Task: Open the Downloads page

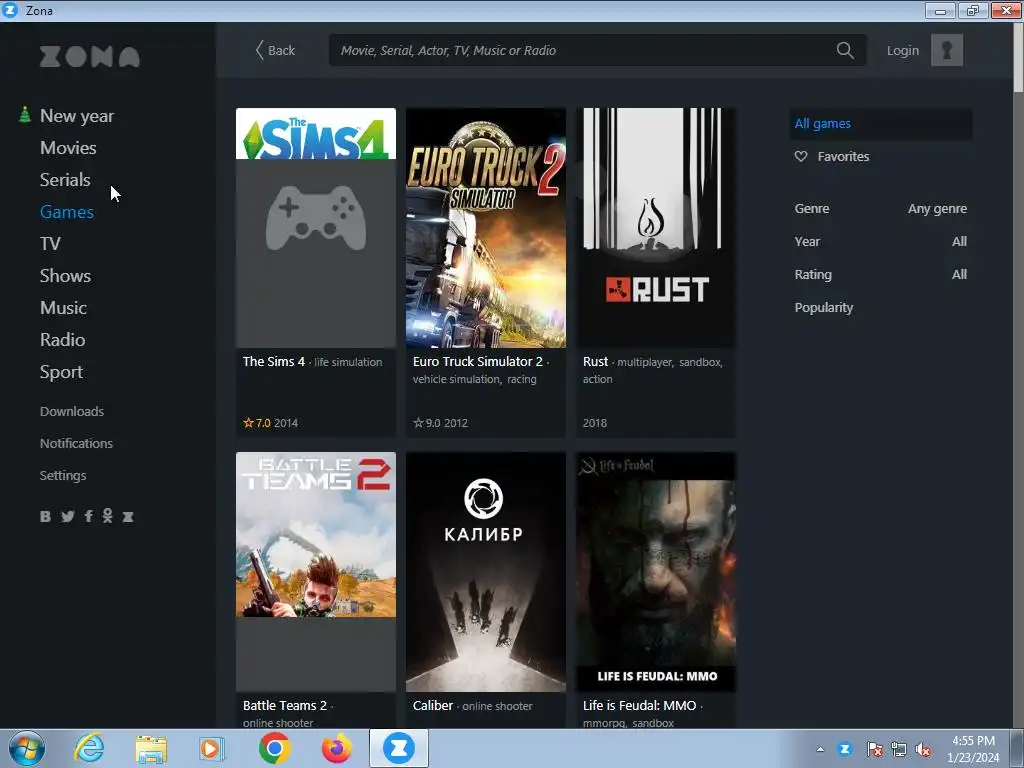Action: (x=72, y=411)
